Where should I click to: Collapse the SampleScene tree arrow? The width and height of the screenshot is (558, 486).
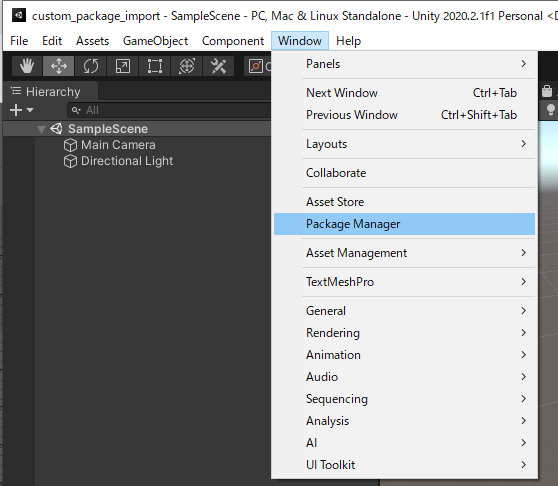(x=41, y=129)
